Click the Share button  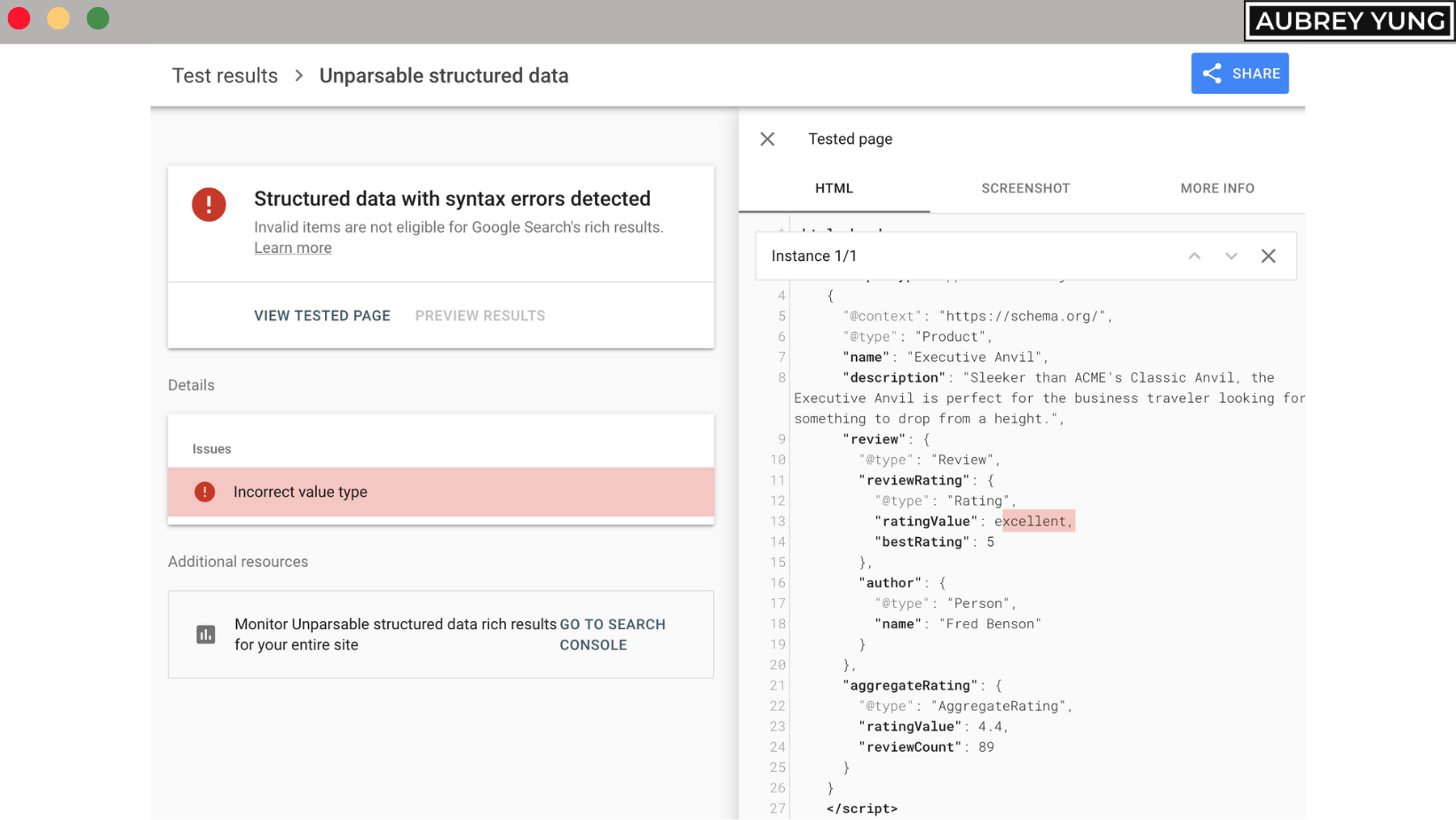coord(1239,74)
